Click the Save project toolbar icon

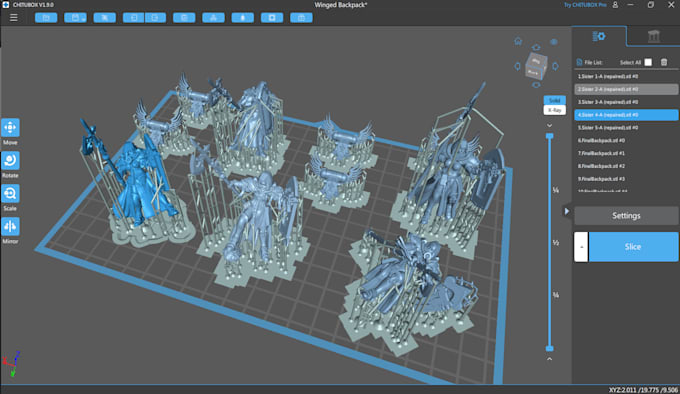point(75,18)
